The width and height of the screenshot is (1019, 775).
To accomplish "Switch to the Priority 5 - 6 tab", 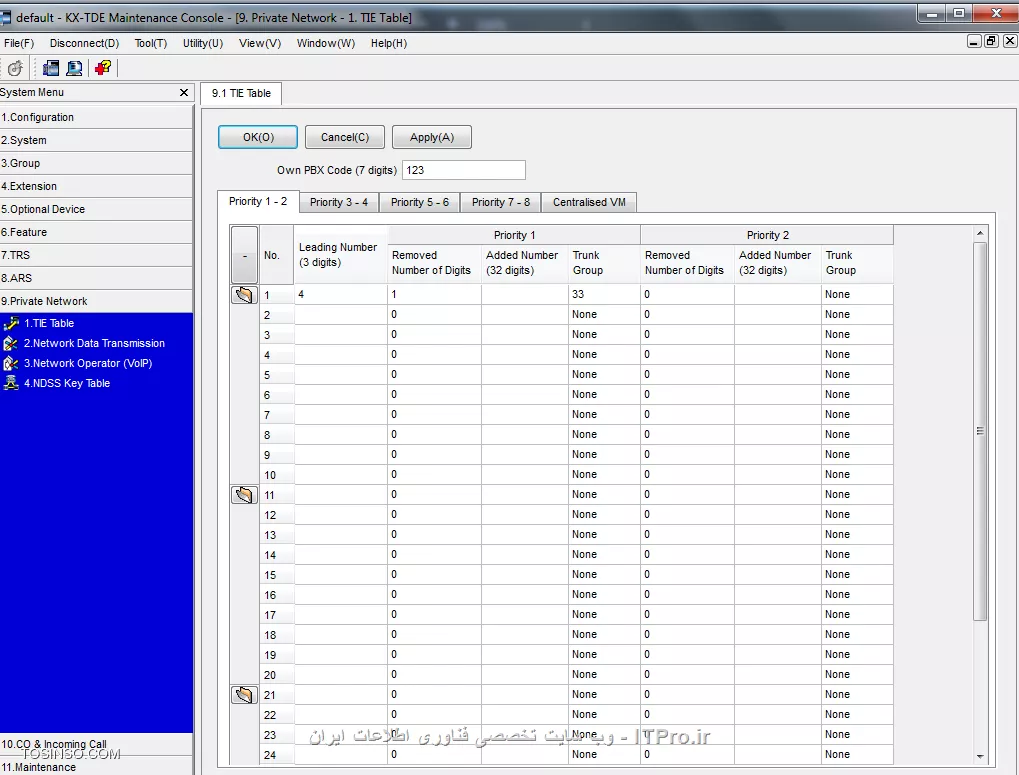I will [420, 203].
